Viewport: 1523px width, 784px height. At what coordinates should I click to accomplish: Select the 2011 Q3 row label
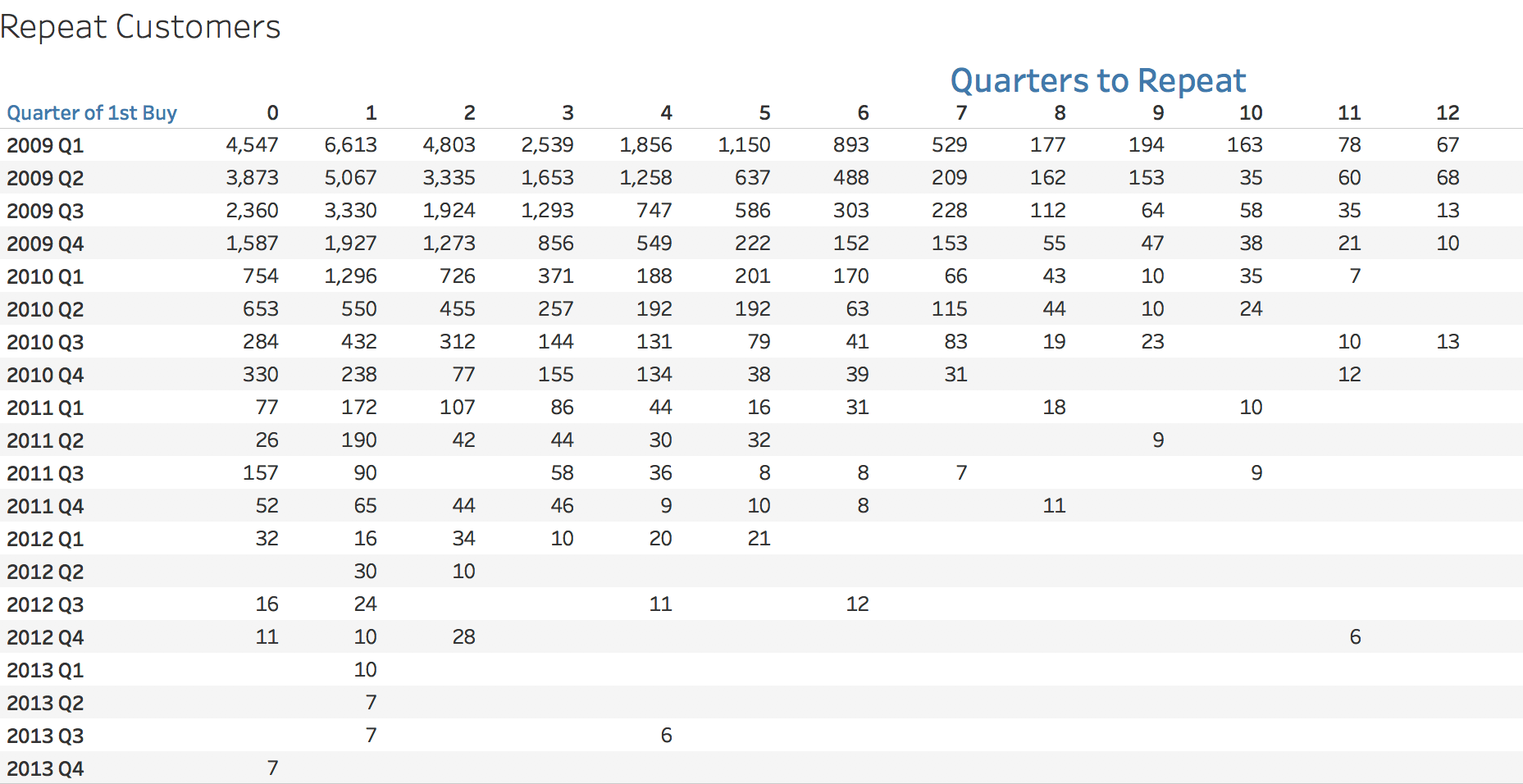45,473
